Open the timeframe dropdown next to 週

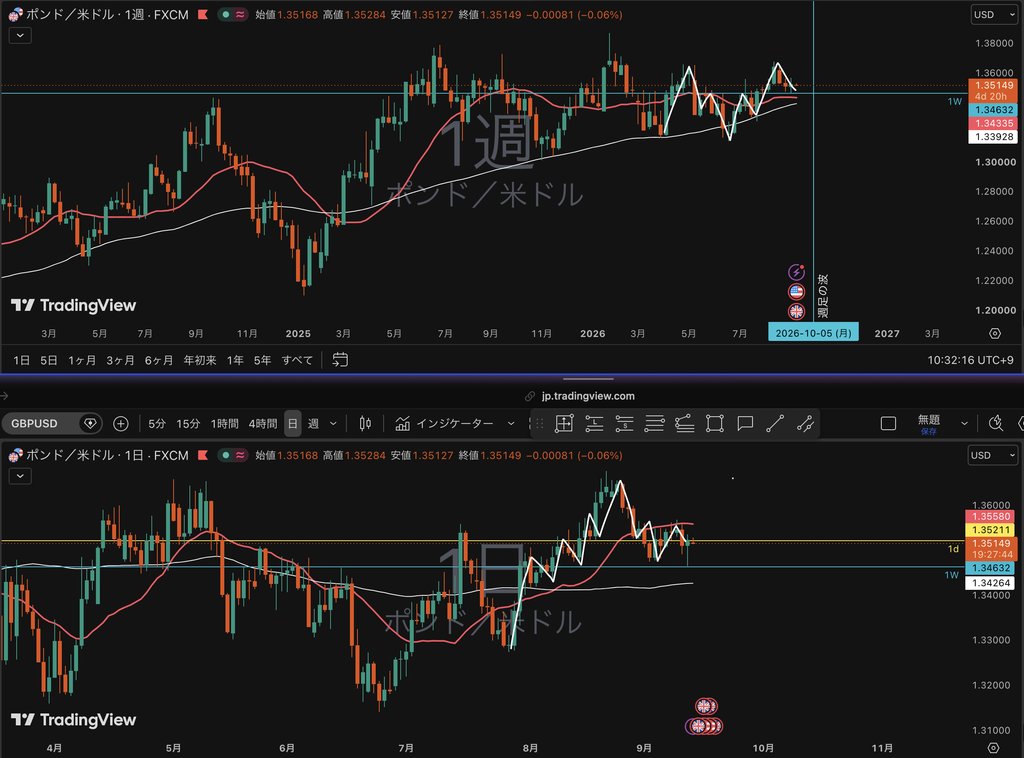tap(333, 424)
